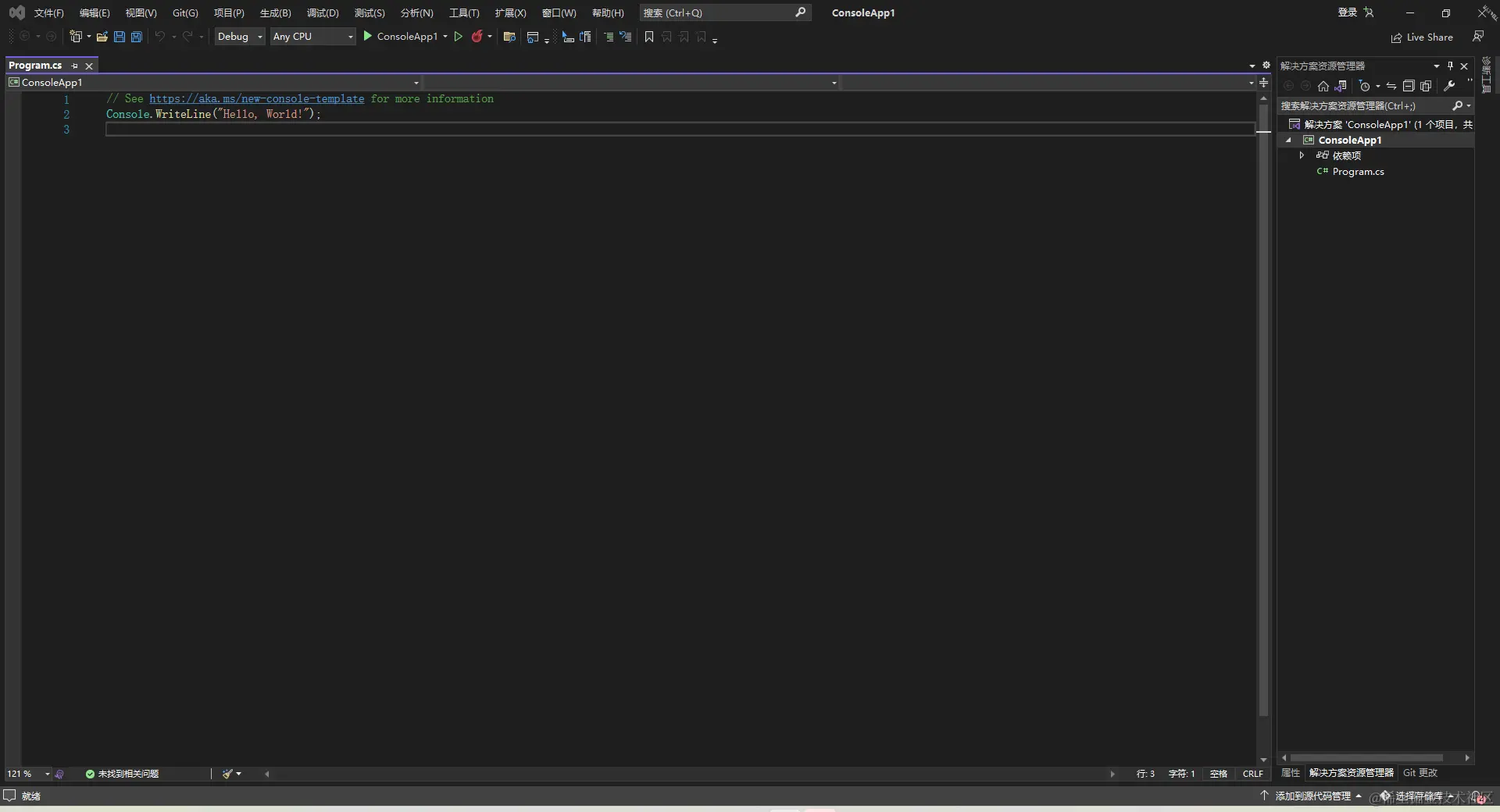This screenshot has height=812, width=1500.
Task: Click 添加到源代码管理 in the status bar
Action: 1312,796
